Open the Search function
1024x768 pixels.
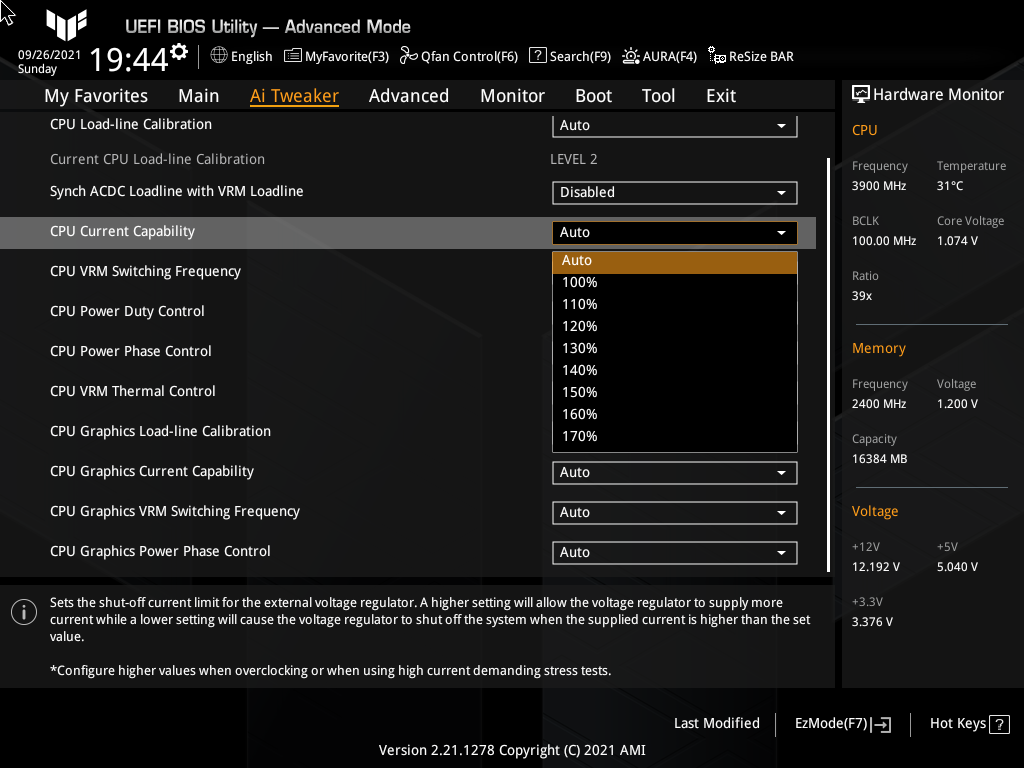coord(570,56)
